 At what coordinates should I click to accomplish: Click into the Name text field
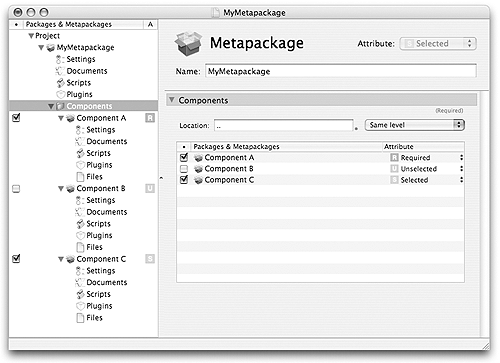tap(341, 71)
